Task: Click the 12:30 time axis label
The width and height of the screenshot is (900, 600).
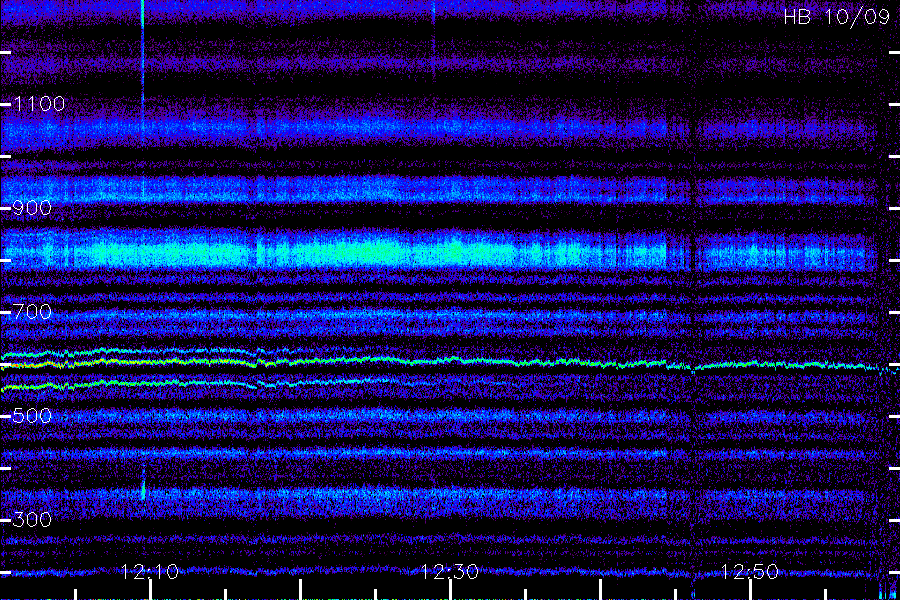Action: (x=450, y=571)
